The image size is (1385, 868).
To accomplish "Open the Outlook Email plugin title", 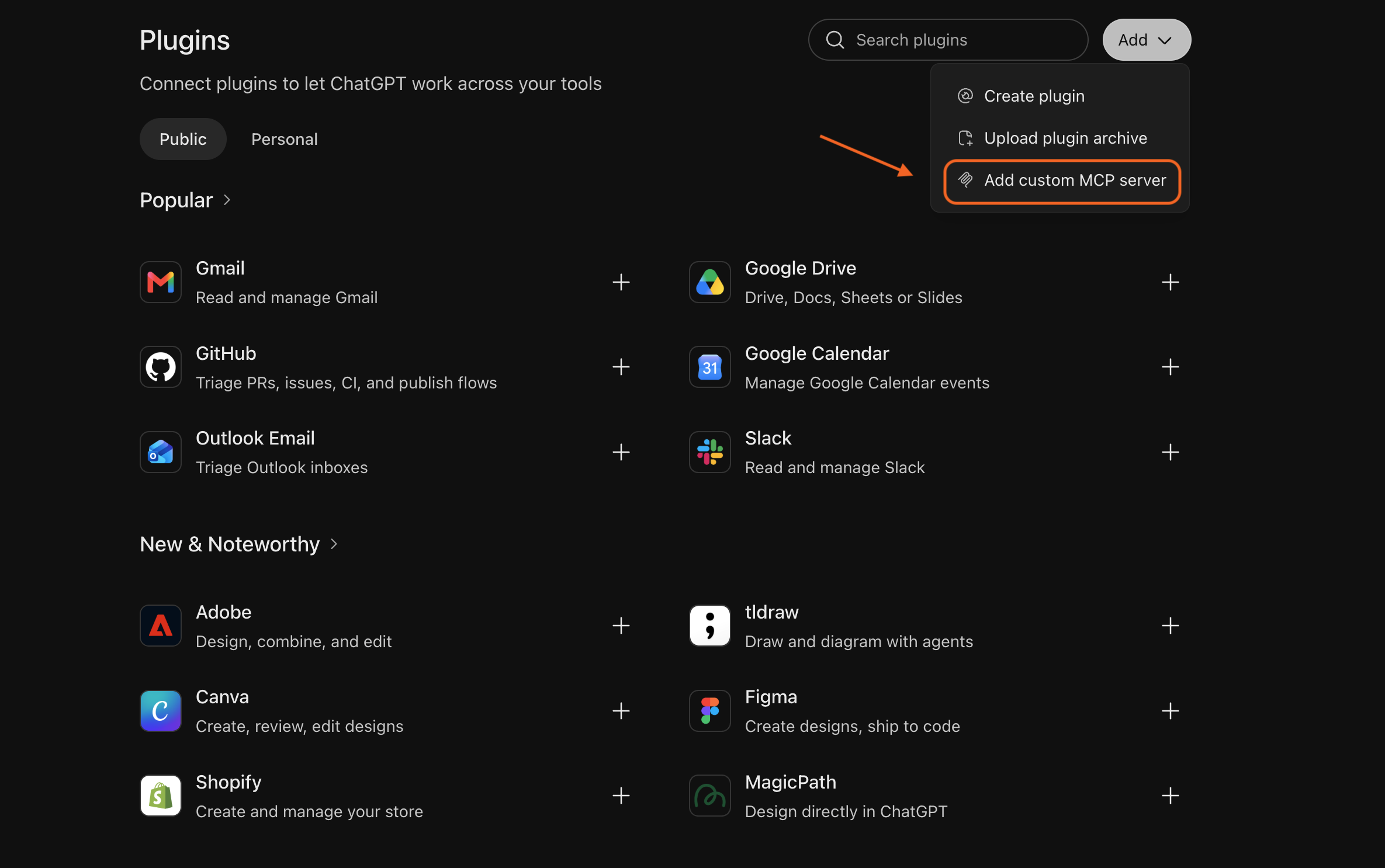I will click(x=255, y=438).
